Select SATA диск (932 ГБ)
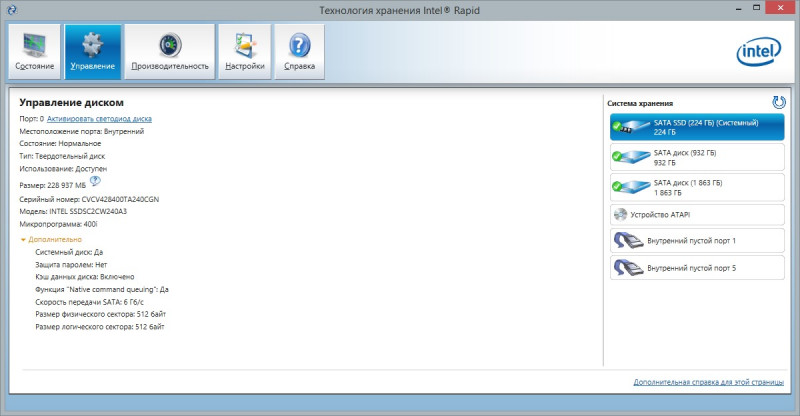800x416 pixels. coord(697,157)
